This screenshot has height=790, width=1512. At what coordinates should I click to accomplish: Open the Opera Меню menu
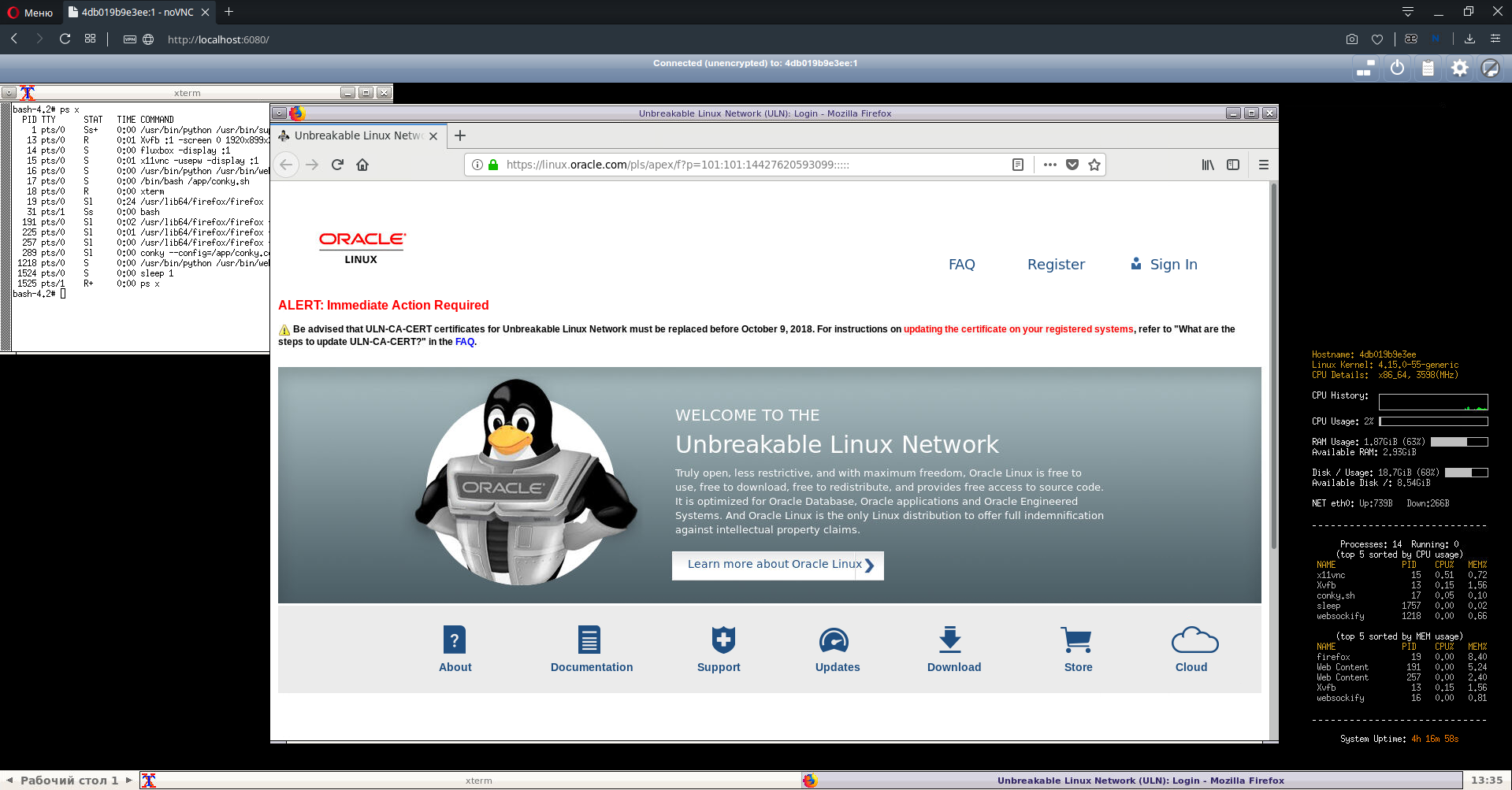pyautogui.click(x=30, y=13)
